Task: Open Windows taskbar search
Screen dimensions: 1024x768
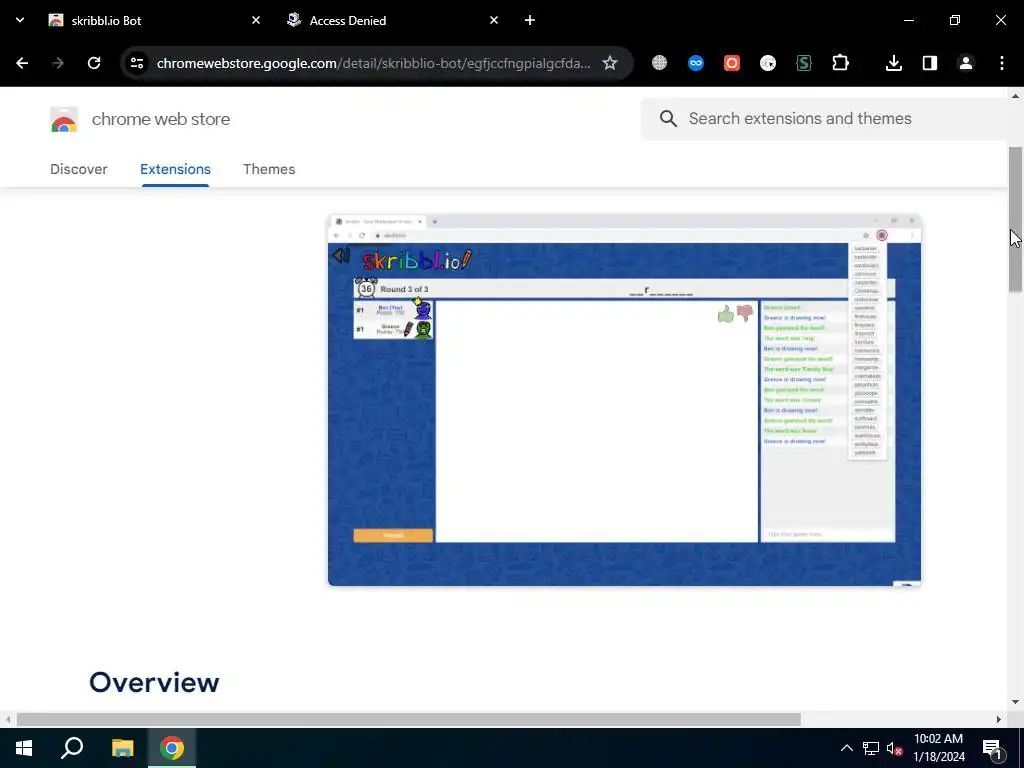Action: point(72,748)
